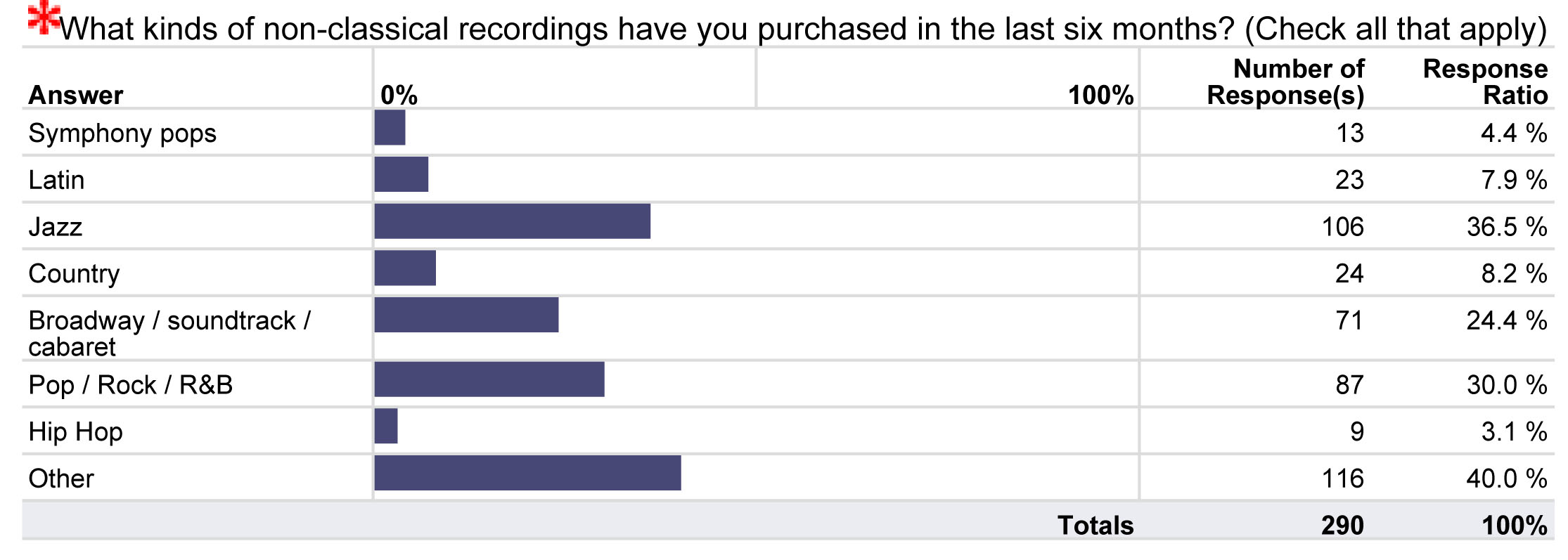Click the Response Ratio column header
Screen dimensions: 1568x560
coord(1485,82)
